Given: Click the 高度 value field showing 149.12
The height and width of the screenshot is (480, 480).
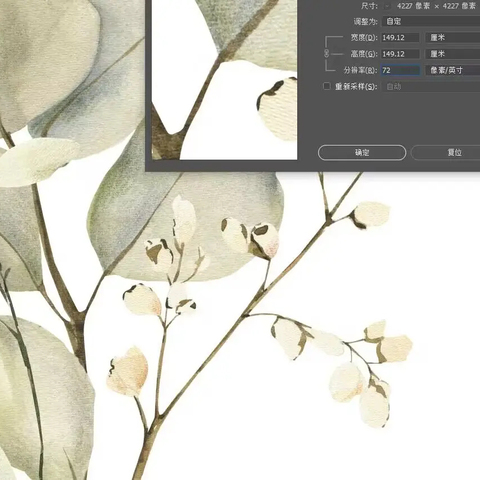Looking at the screenshot, I should click(x=400, y=54).
